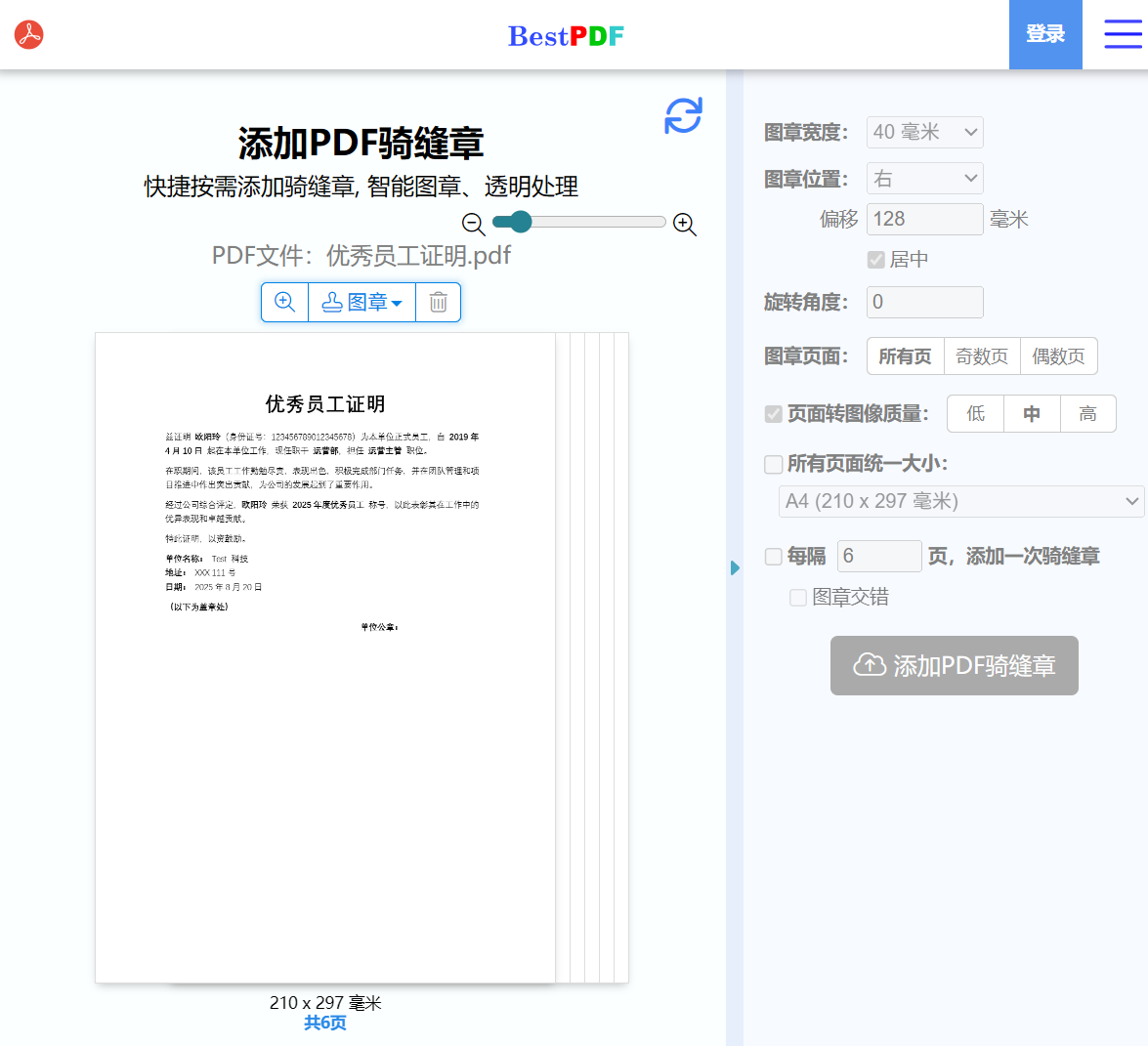
Task: Click the trash icon to delete the PDF
Action: pyautogui.click(x=439, y=302)
